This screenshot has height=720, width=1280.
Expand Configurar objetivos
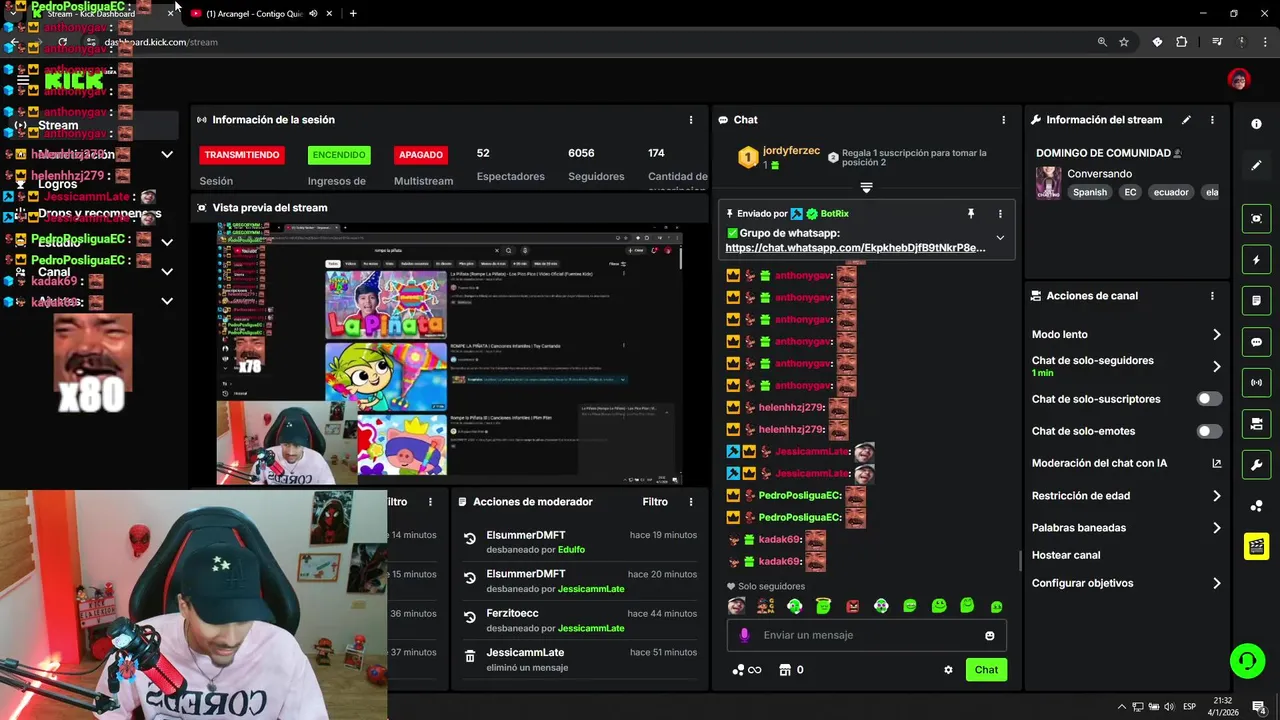click(x=1217, y=583)
